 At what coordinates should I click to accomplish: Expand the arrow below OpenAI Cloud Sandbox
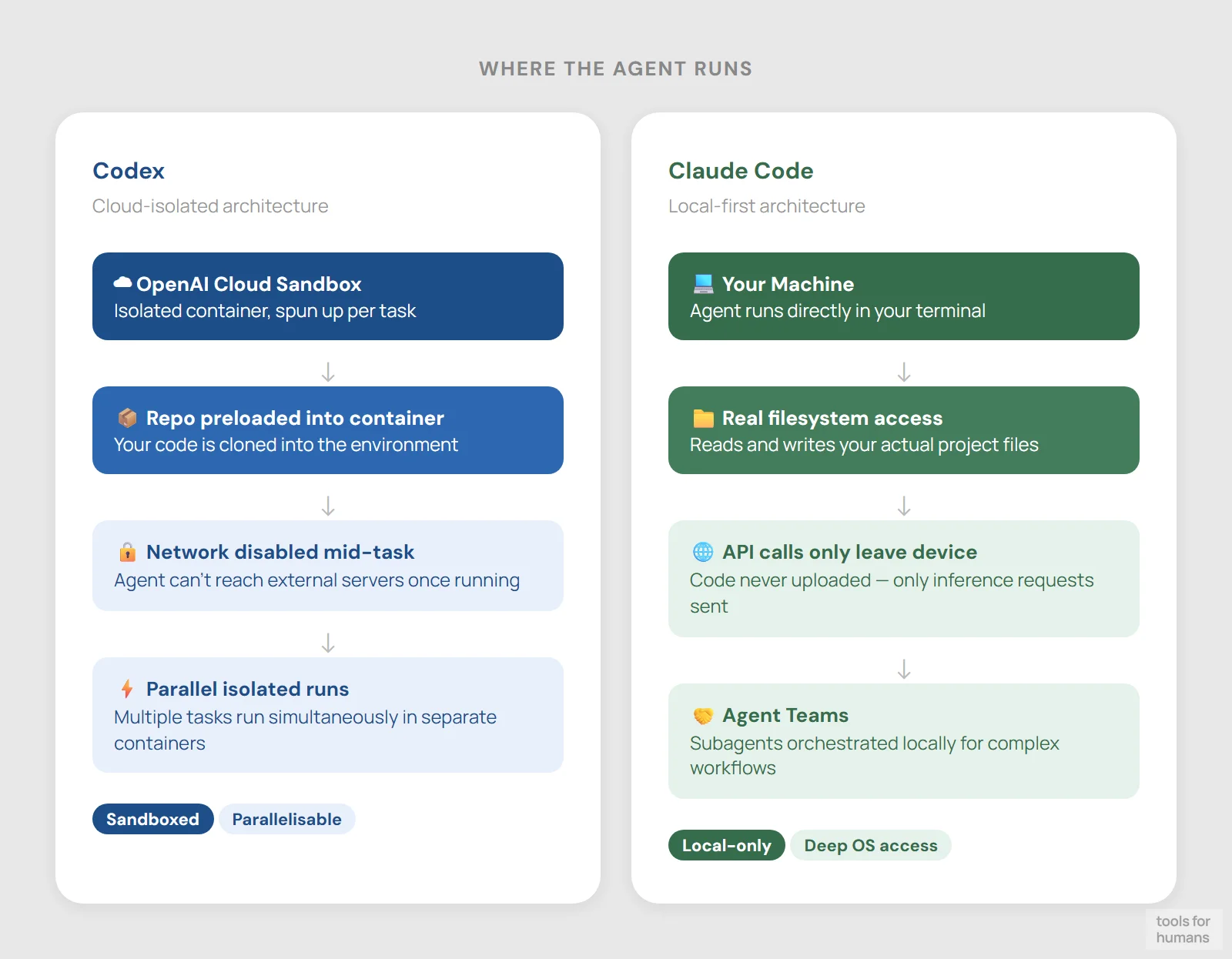pos(328,373)
